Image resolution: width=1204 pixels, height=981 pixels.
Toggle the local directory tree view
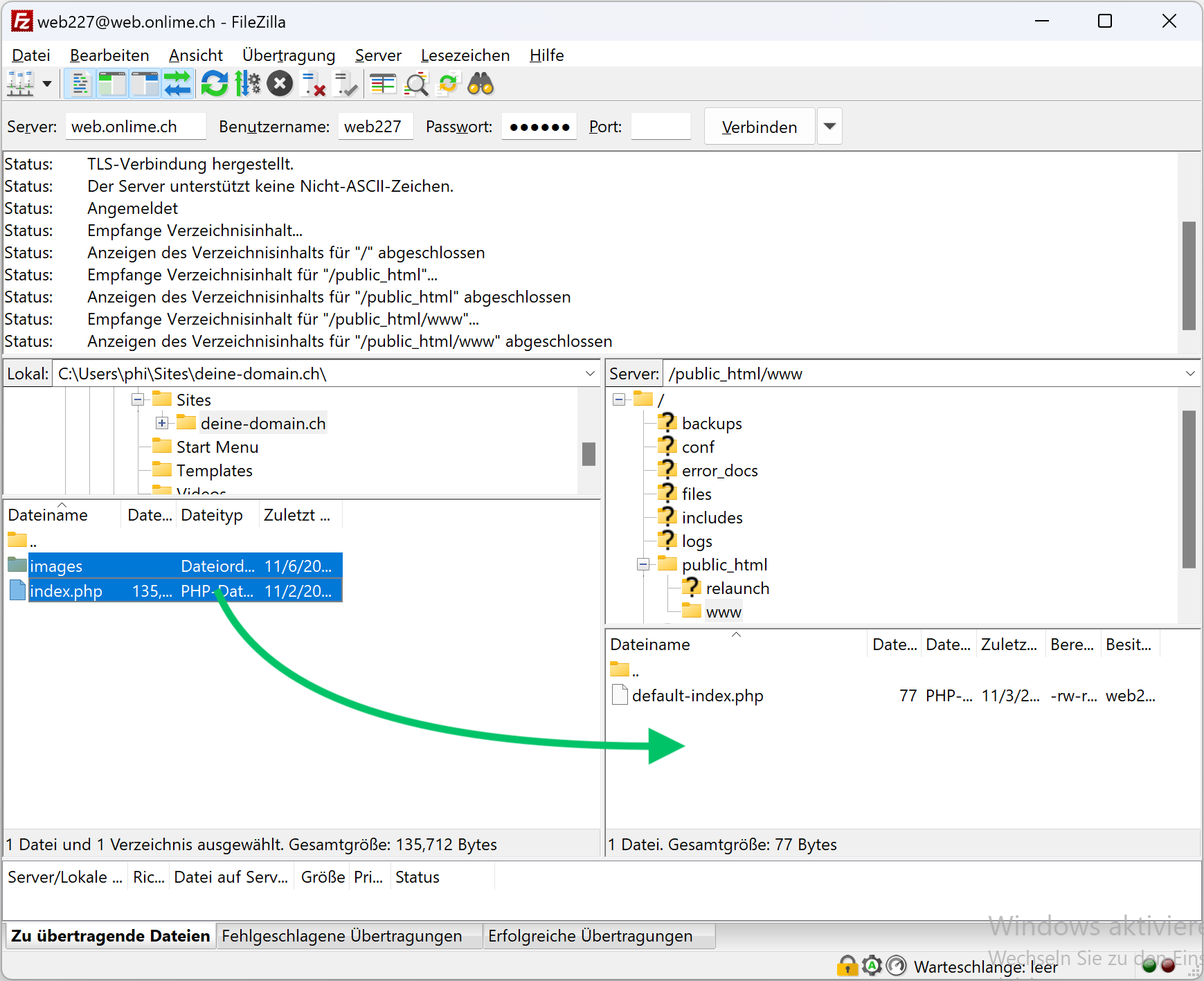[112, 84]
